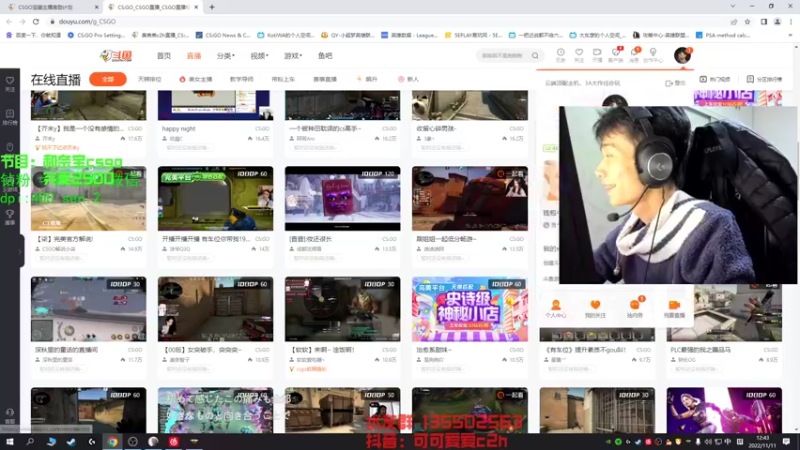Image resolution: width=800 pixels, height=450 pixels.
Task: Select the 新人 filter tab
Action: coord(408,79)
